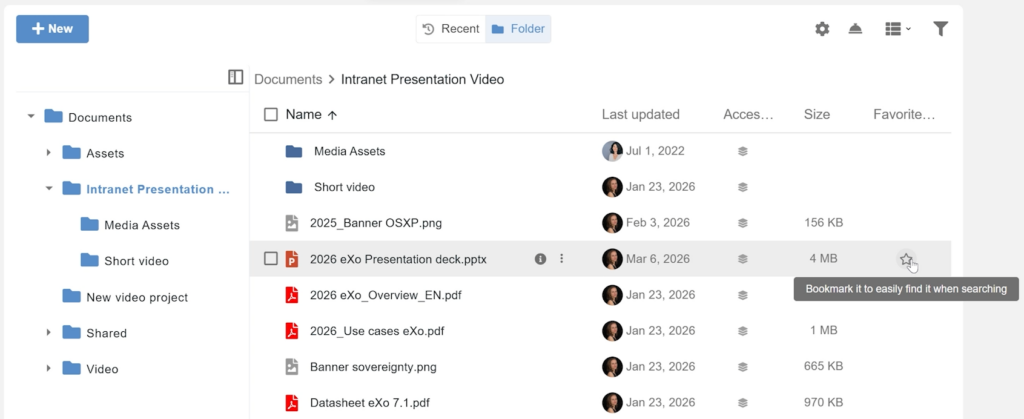Open the filter funnel icon
Viewport: 1024px width, 419px height.
click(940, 29)
